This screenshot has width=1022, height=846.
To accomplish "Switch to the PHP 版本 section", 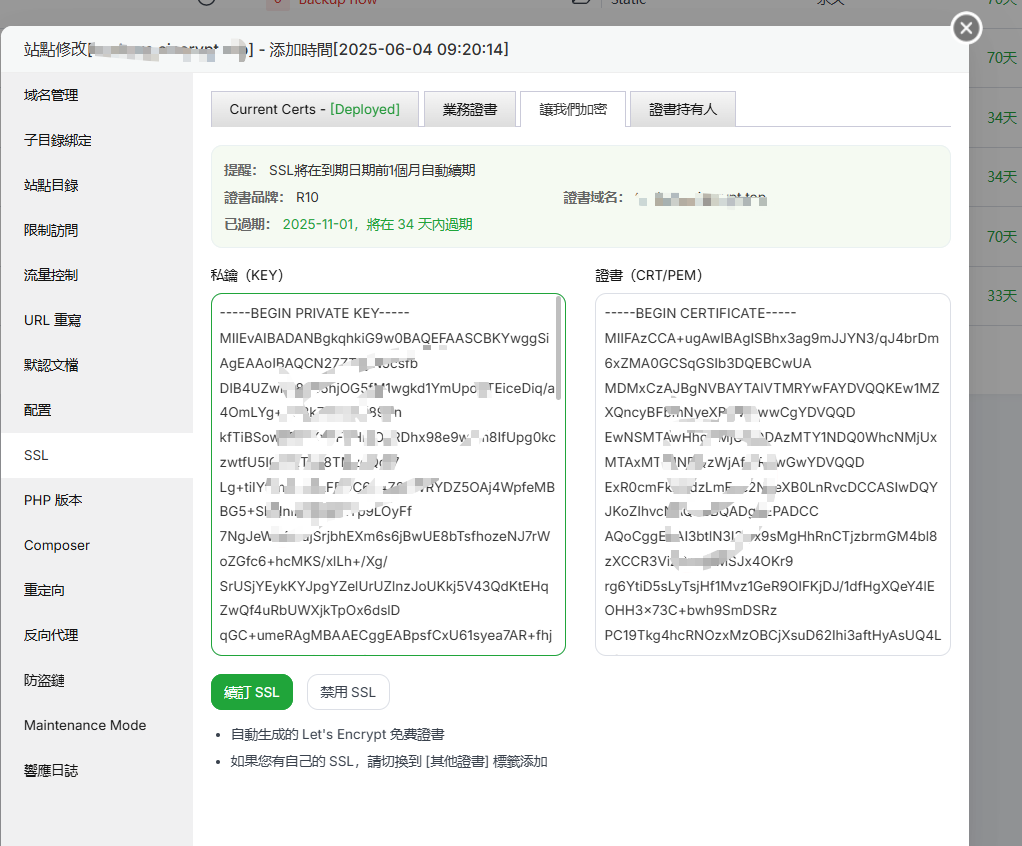I will (53, 501).
